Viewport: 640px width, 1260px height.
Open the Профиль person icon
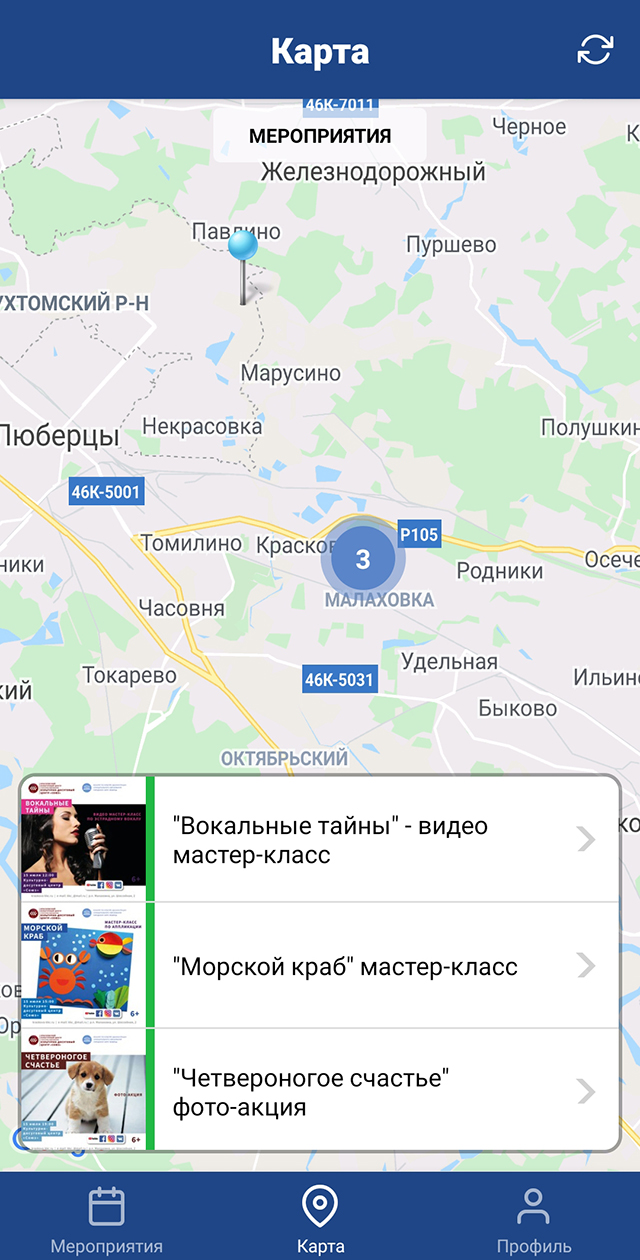coord(534,1206)
